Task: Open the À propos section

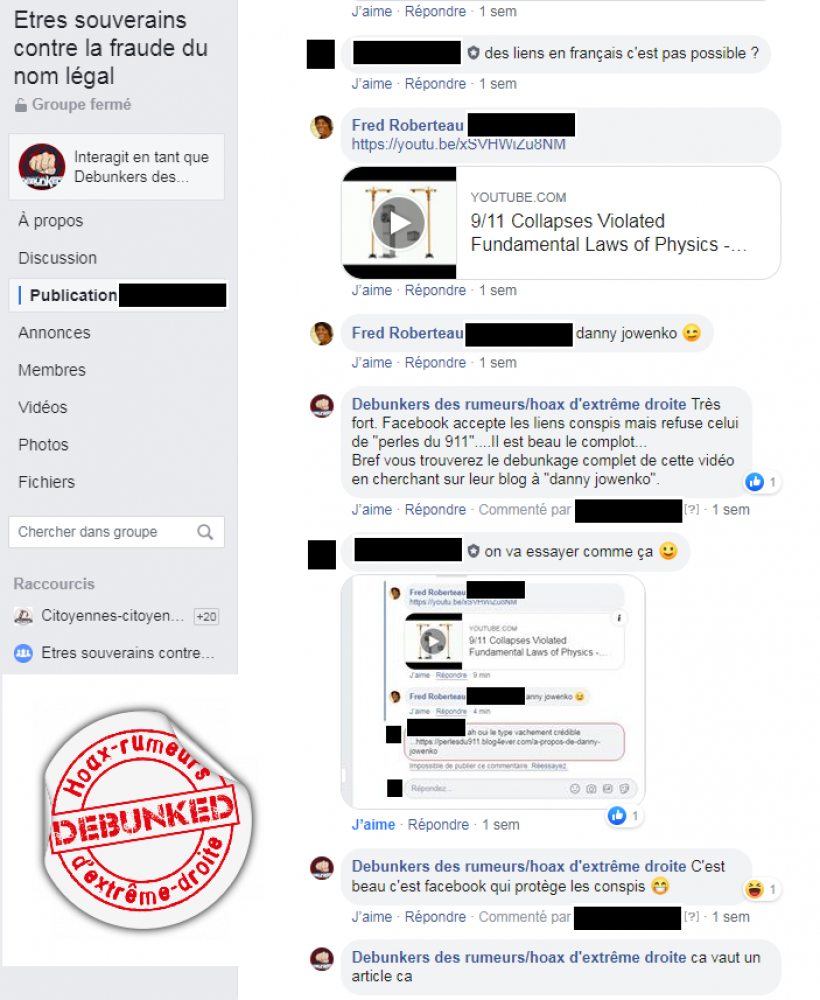Action: tap(51, 221)
